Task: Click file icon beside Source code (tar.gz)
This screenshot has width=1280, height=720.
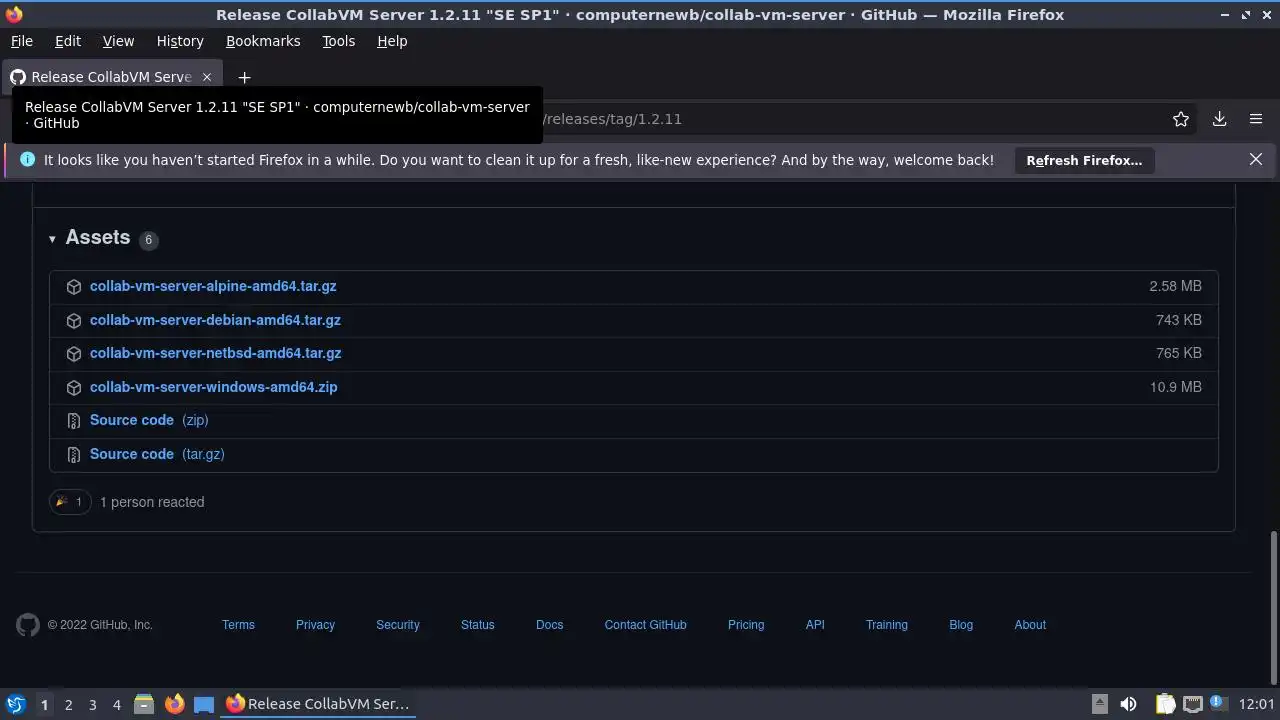Action: point(74,455)
